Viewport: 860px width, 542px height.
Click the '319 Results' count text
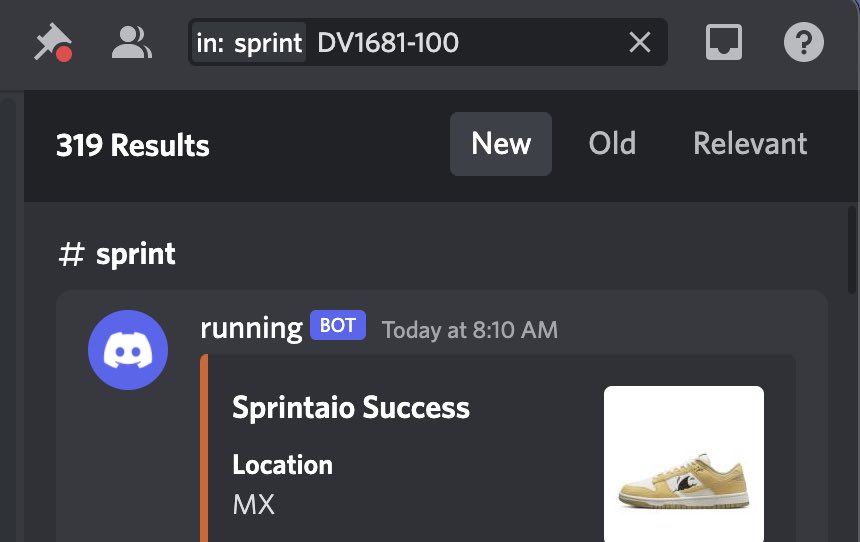click(133, 145)
